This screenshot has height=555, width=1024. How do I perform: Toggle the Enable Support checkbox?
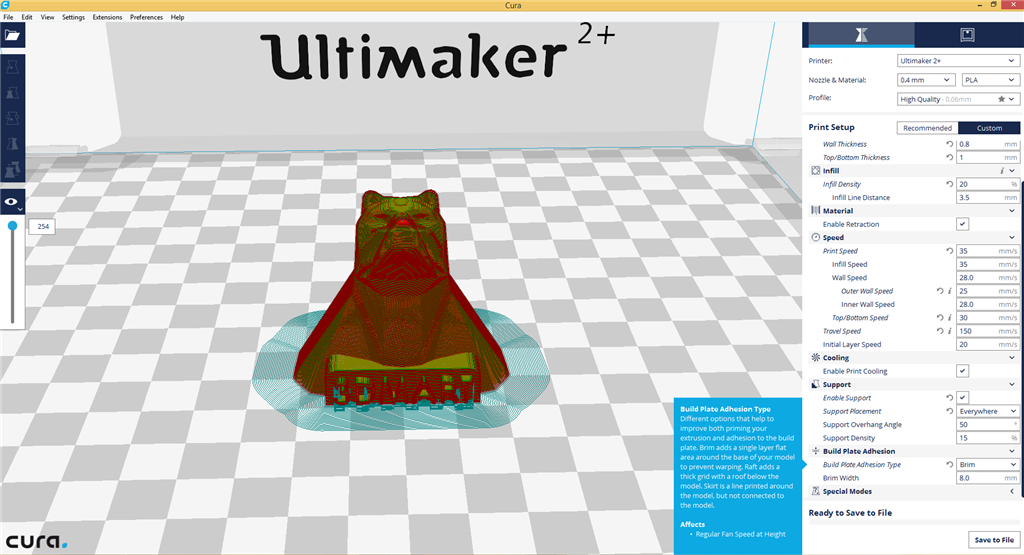pos(962,398)
